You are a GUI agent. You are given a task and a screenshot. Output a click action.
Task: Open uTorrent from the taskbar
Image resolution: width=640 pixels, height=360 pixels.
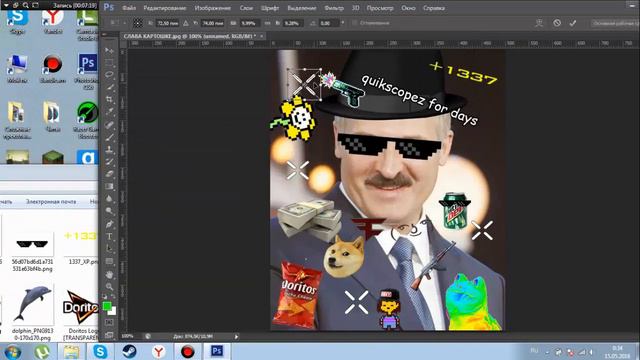[42, 351]
